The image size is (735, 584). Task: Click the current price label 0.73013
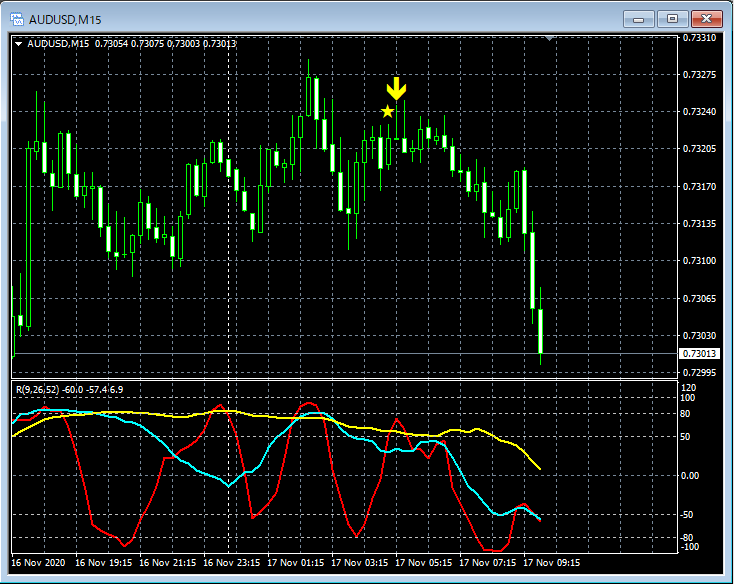click(x=697, y=354)
